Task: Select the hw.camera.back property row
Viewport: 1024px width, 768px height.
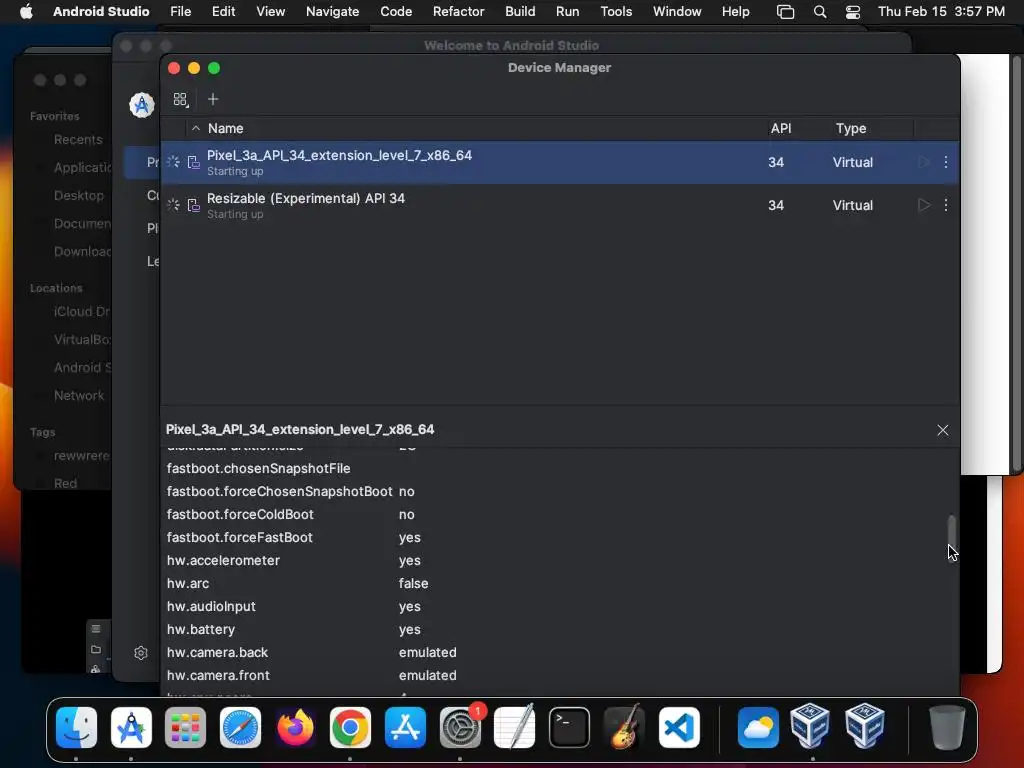Action: (x=560, y=652)
